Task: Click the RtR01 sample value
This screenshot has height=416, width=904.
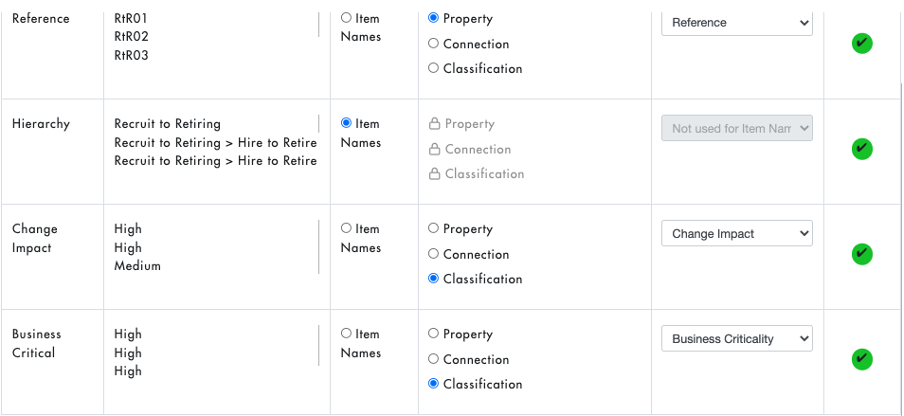Action: [x=131, y=18]
